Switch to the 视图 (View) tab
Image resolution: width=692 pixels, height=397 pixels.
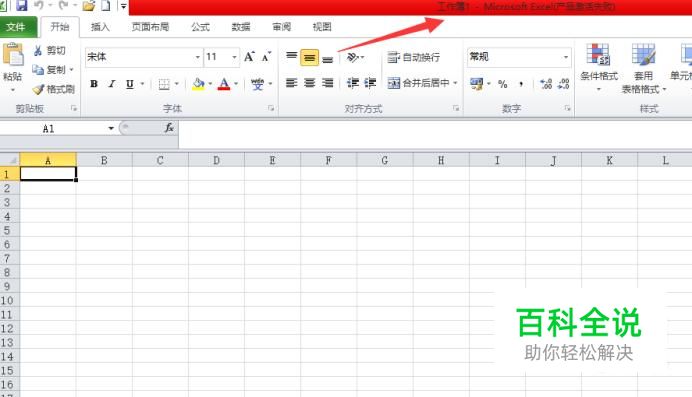pos(322,27)
